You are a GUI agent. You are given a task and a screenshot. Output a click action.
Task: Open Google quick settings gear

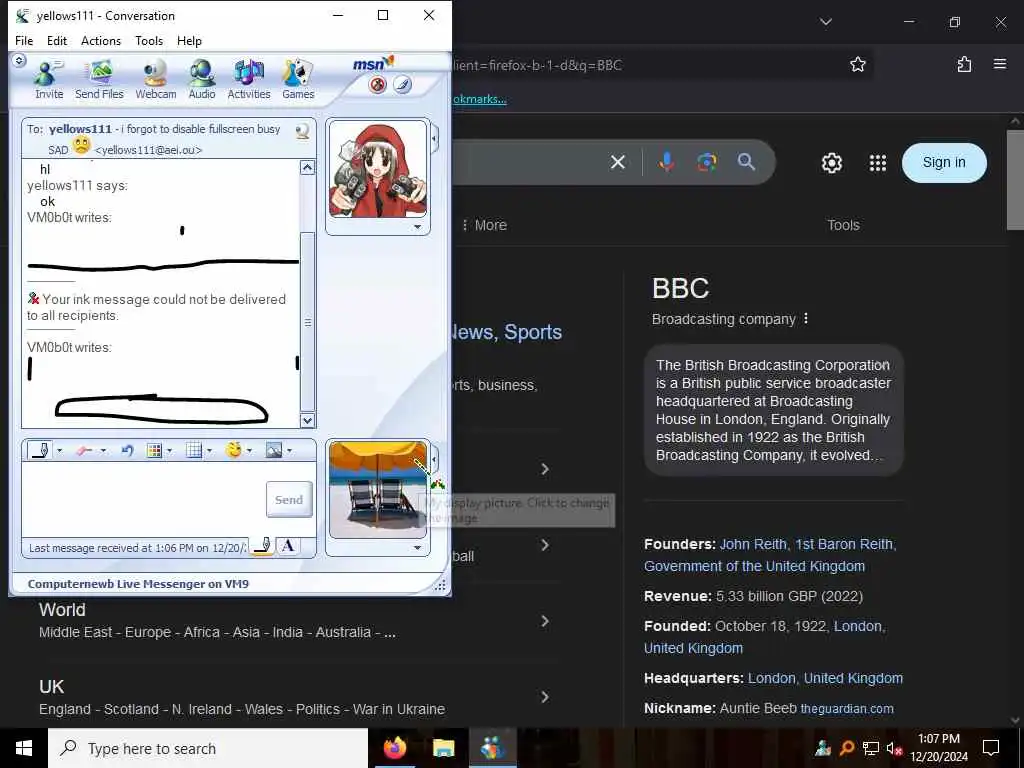(831, 163)
